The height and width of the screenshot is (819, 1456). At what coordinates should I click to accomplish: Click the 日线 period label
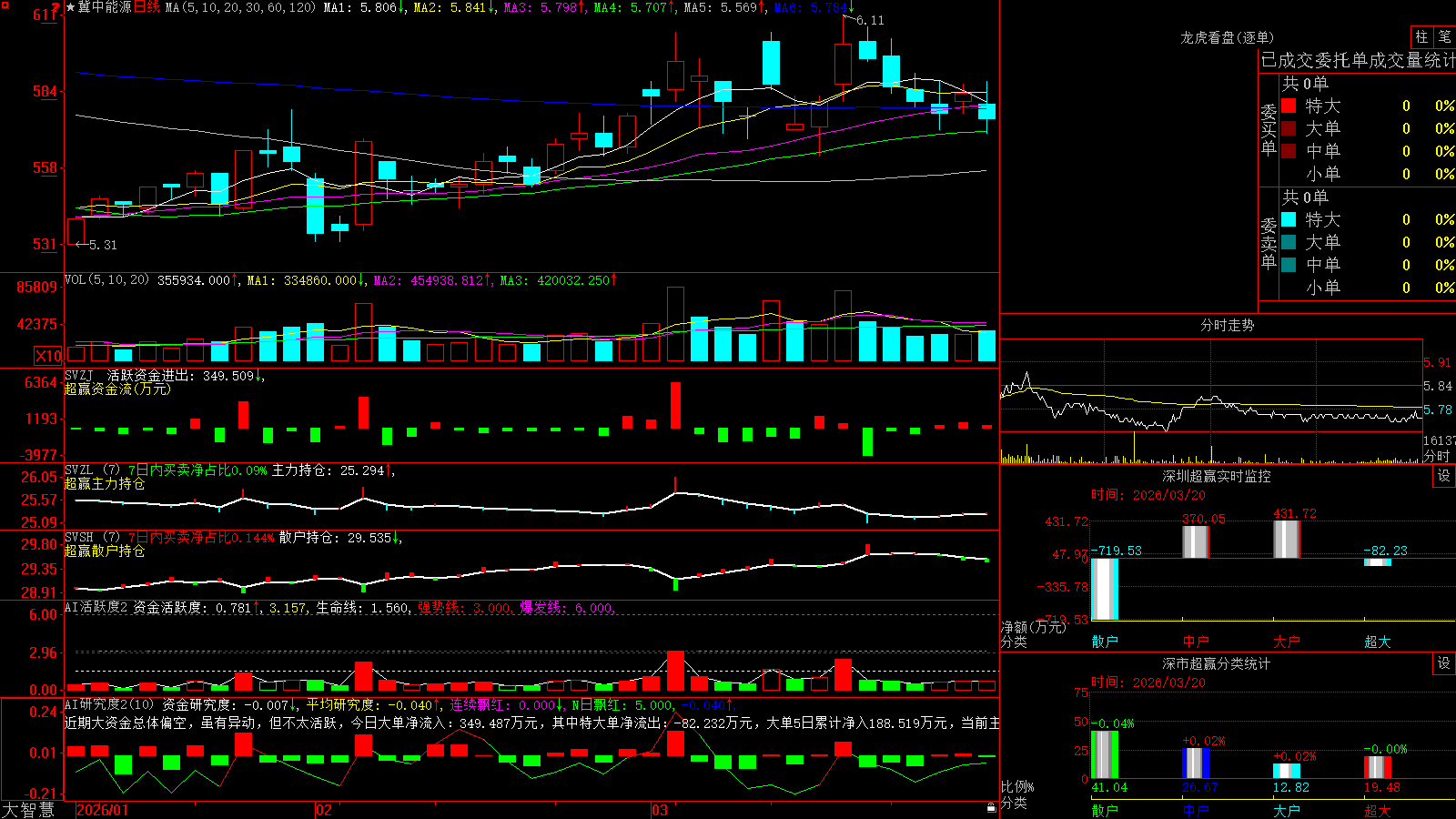coord(147,7)
